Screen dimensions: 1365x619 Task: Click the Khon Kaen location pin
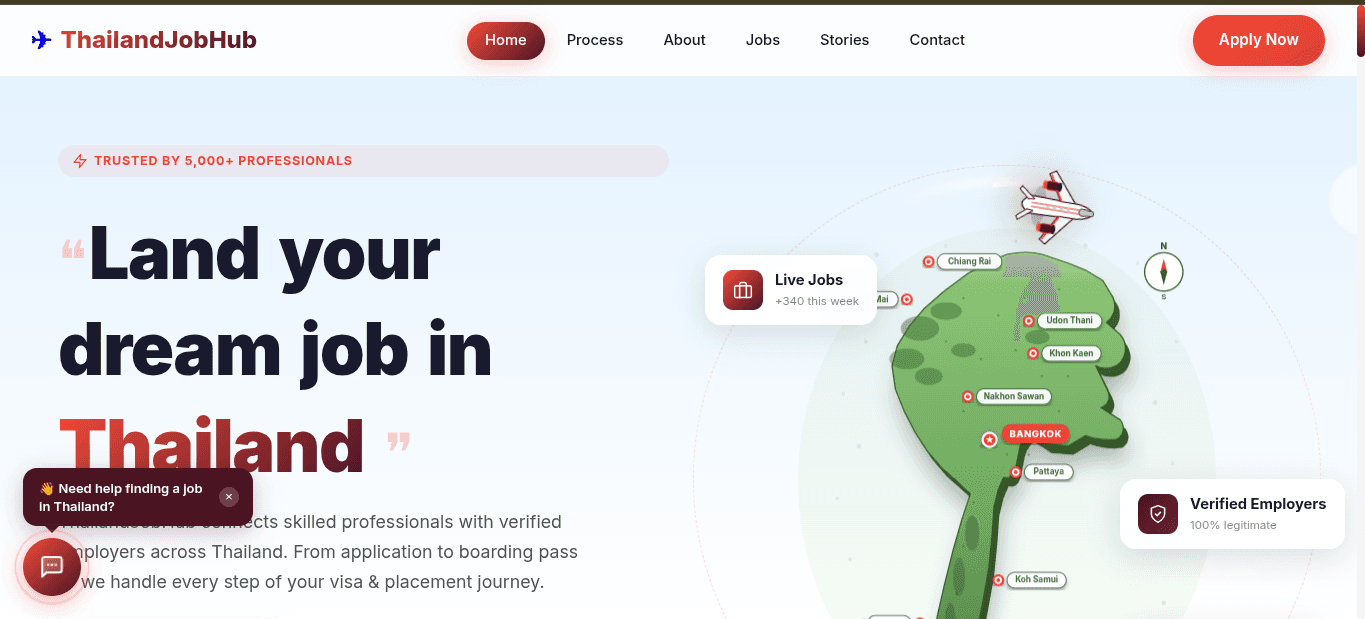tap(1033, 353)
